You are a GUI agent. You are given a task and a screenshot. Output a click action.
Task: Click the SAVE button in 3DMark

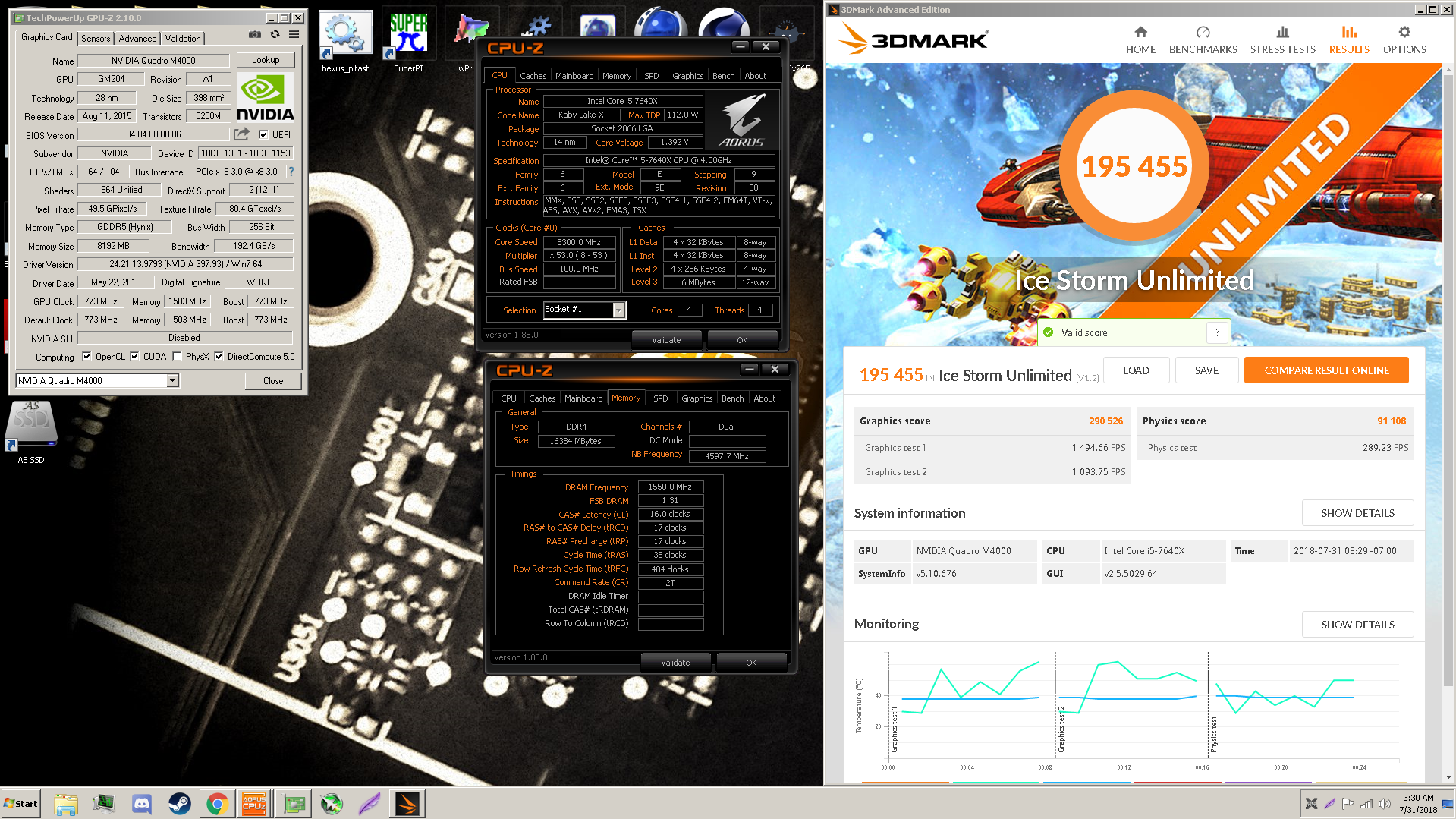point(1206,370)
